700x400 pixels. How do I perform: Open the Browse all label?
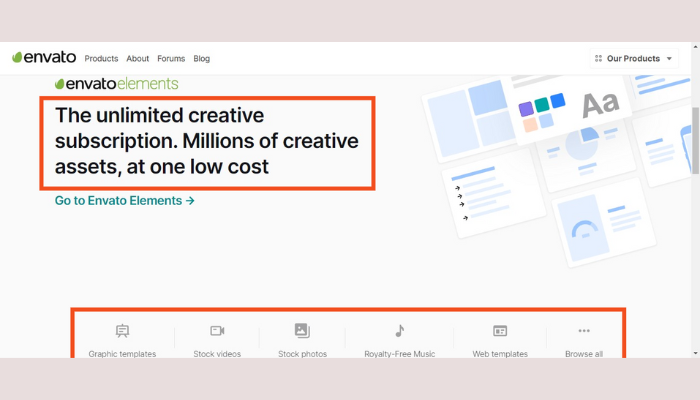pos(584,354)
